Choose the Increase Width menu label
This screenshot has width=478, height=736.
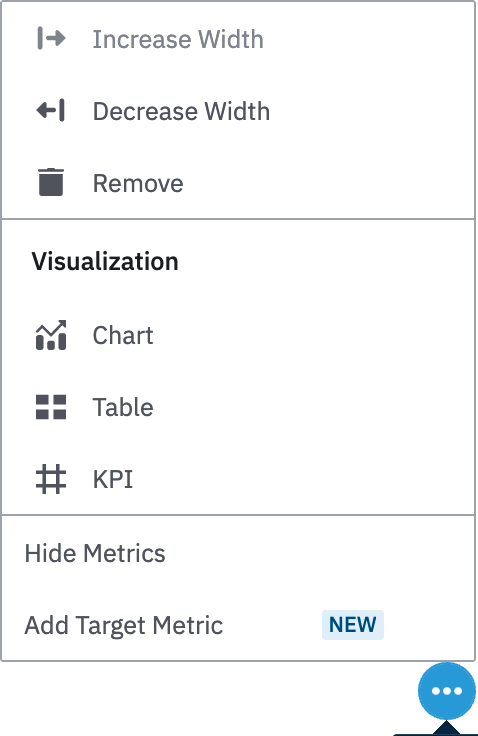pyautogui.click(x=178, y=39)
